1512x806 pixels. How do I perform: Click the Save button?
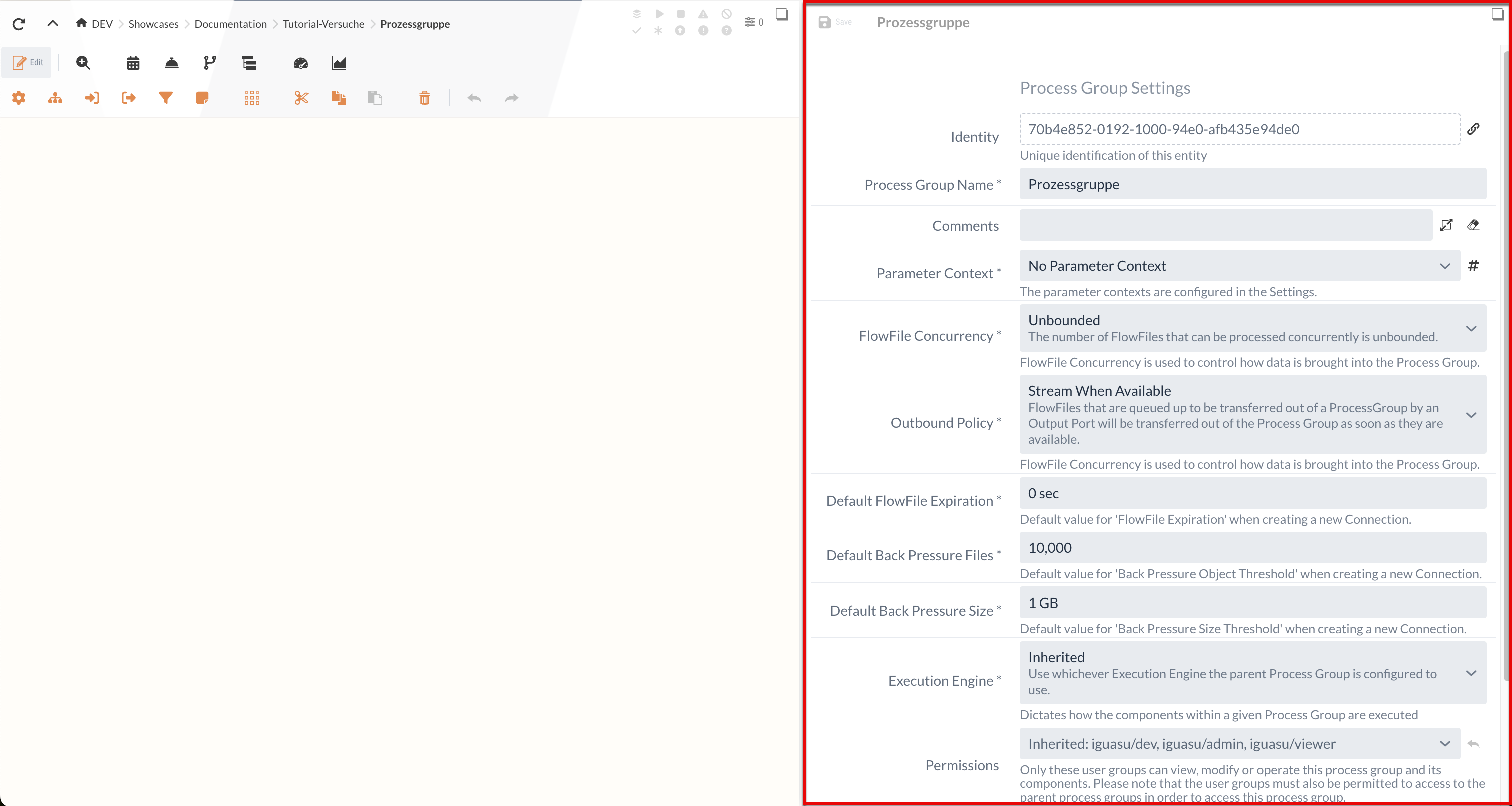[835, 22]
